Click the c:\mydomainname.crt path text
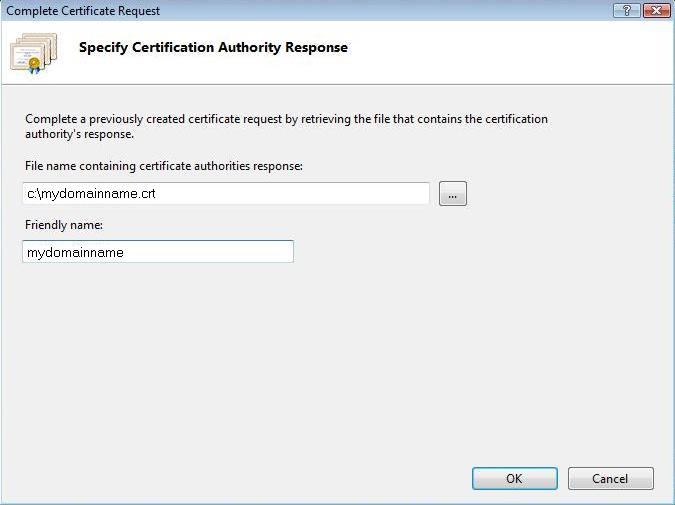Image resolution: width=675 pixels, height=505 pixels. (x=91, y=194)
